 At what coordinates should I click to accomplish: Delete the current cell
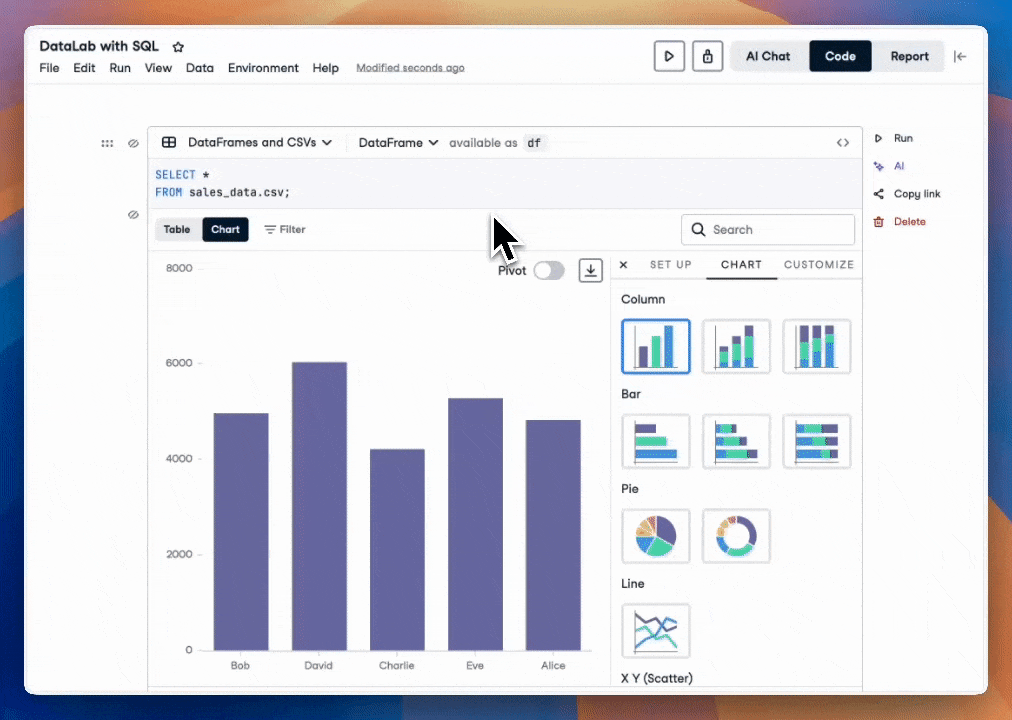[900, 221]
